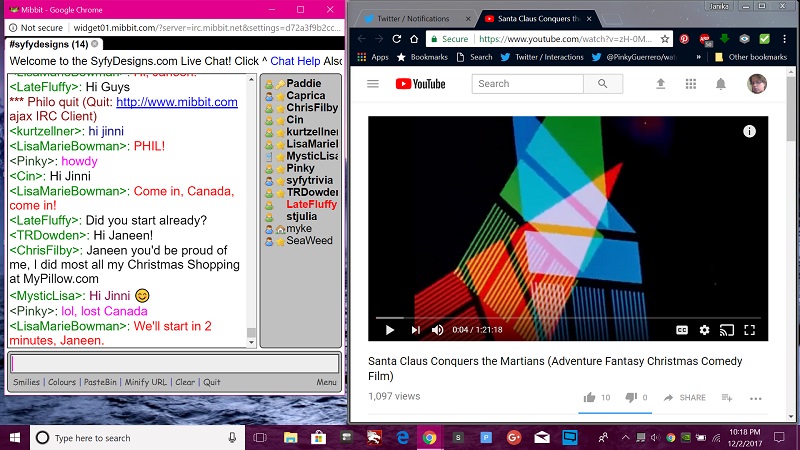
Task: Click the Mibbit chat message input
Action: tap(175, 363)
